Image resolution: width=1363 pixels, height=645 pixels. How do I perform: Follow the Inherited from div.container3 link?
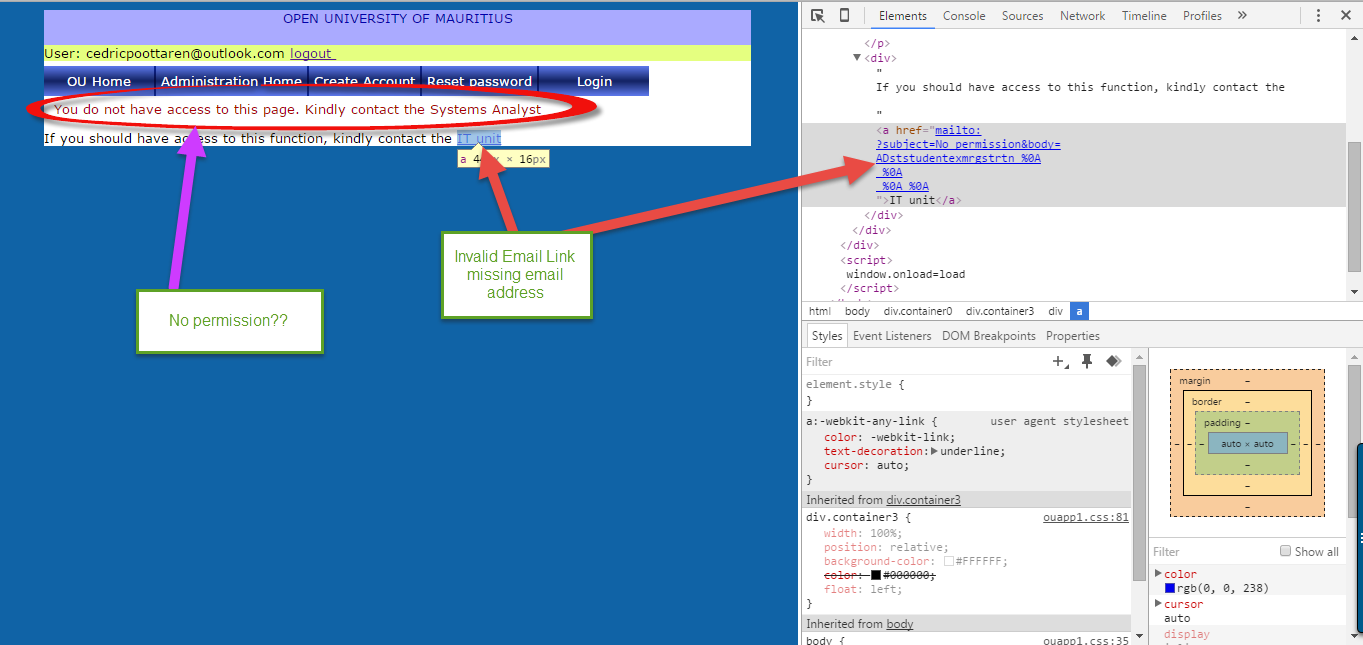pyautogui.click(x=923, y=500)
